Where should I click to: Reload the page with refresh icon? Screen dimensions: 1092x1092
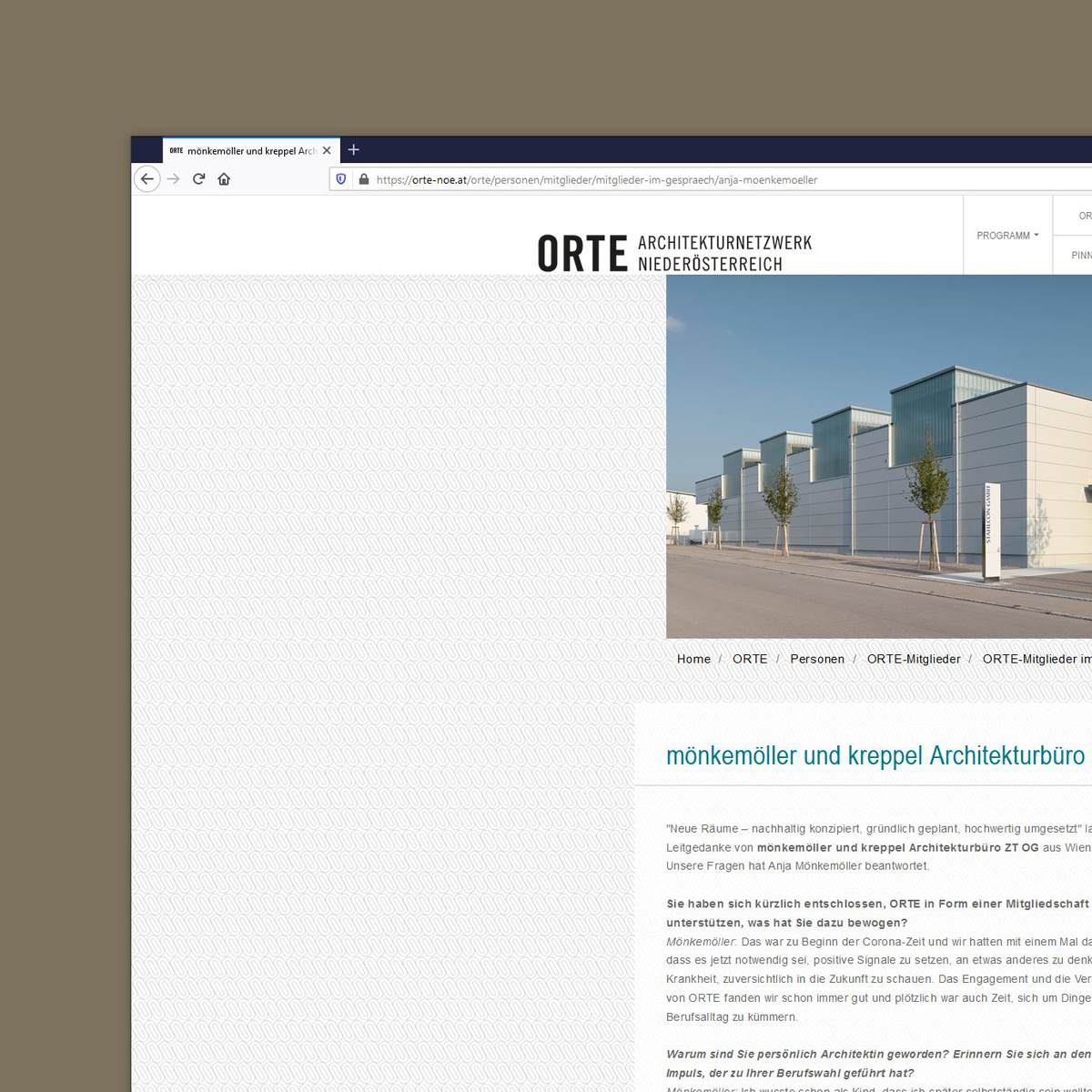(x=198, y=179)
